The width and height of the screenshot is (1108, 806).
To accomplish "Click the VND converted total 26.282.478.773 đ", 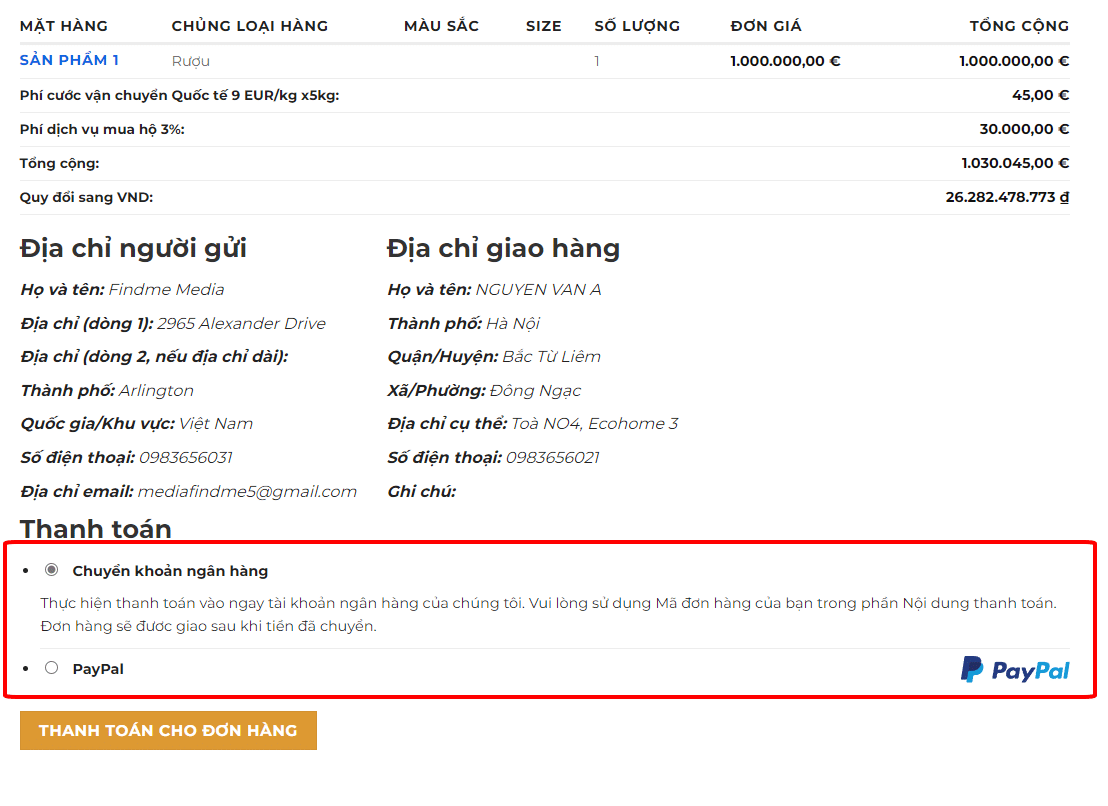I will (x=1006, y=197).
